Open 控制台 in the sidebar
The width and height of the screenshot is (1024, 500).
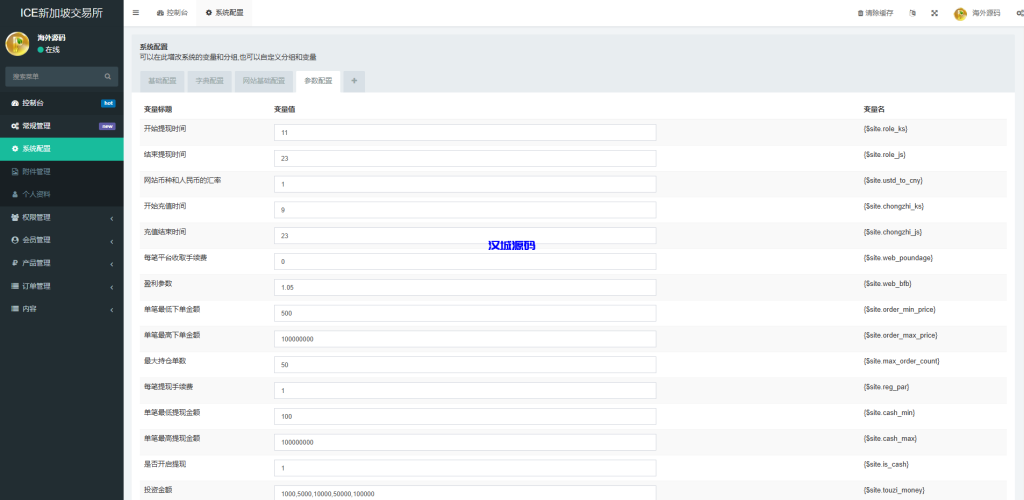tap(40, 103)
